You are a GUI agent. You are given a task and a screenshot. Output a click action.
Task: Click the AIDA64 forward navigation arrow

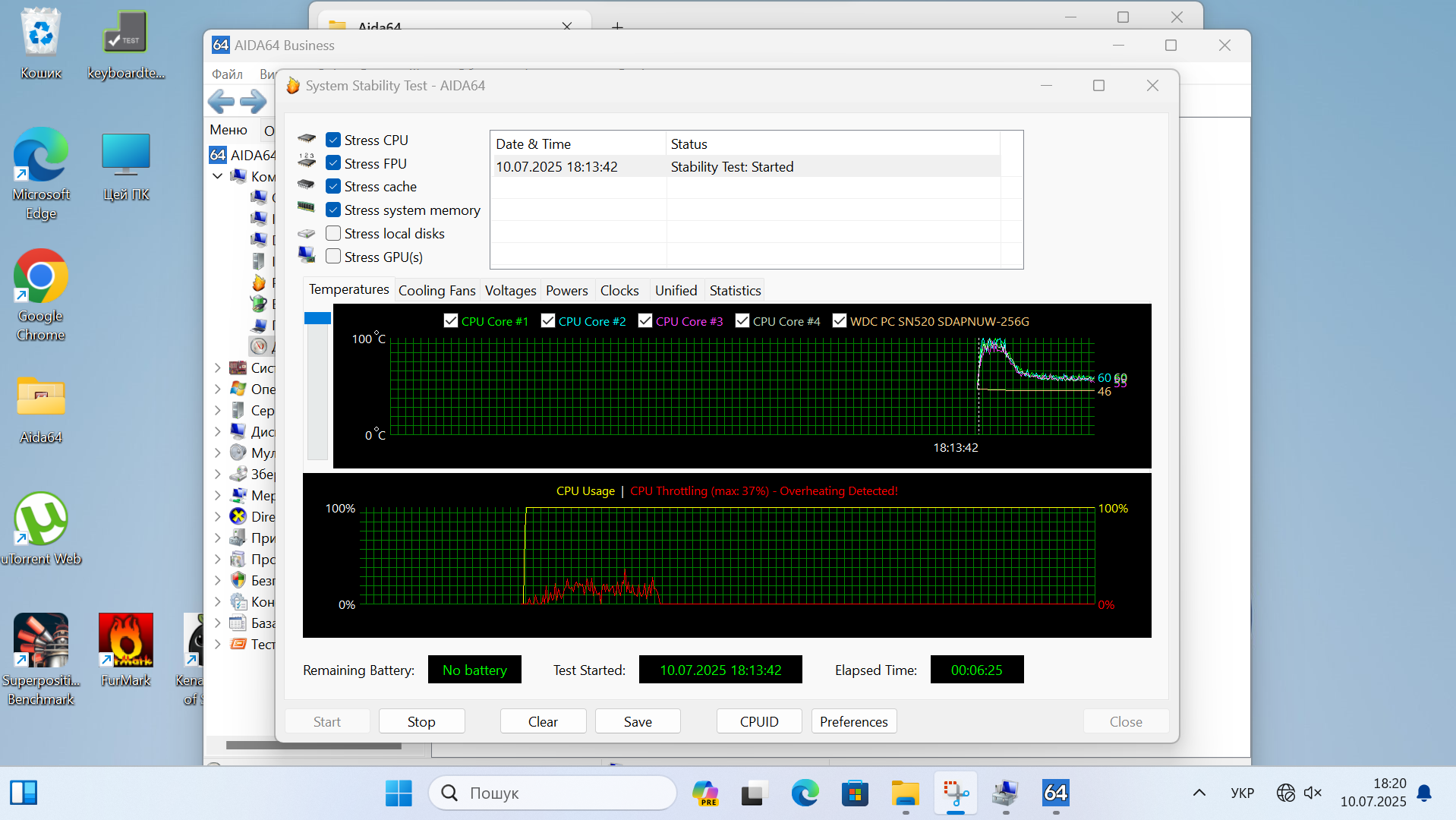[x=254, y=101]
